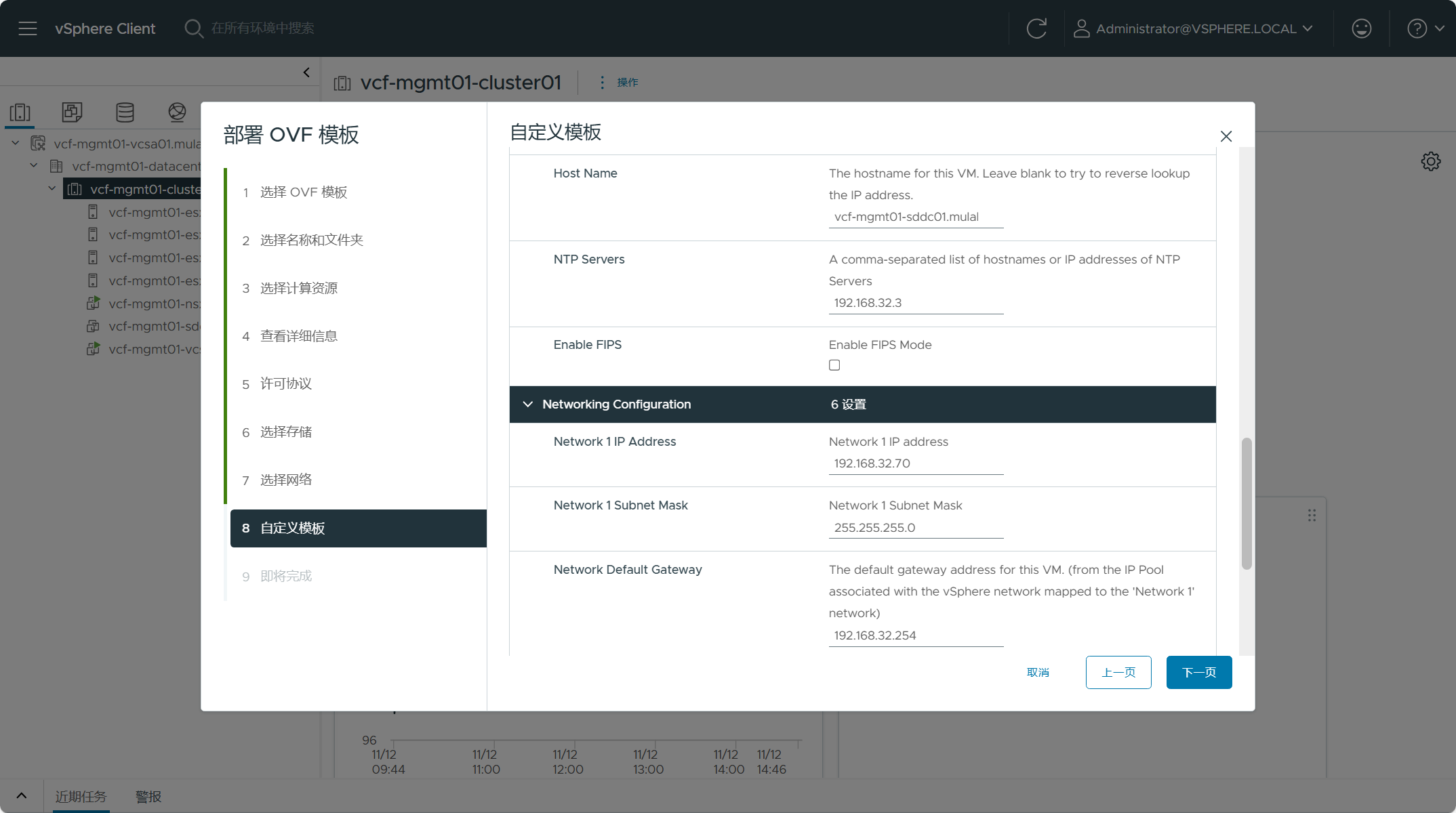The width and height of the screenshot is (1456, 813).
Task: Switch to Storage view icon
Action: tap(125, 112)
